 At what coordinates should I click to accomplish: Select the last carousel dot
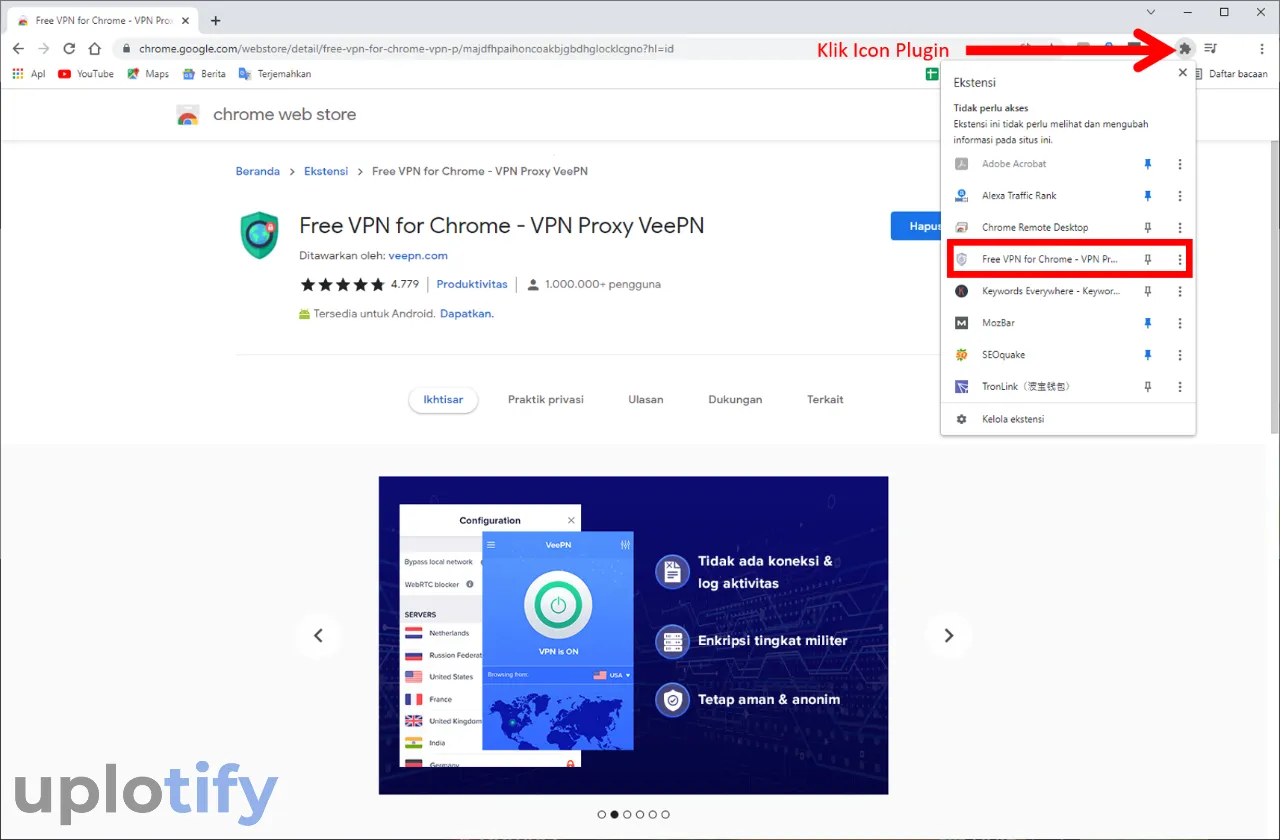coord(666,814)
